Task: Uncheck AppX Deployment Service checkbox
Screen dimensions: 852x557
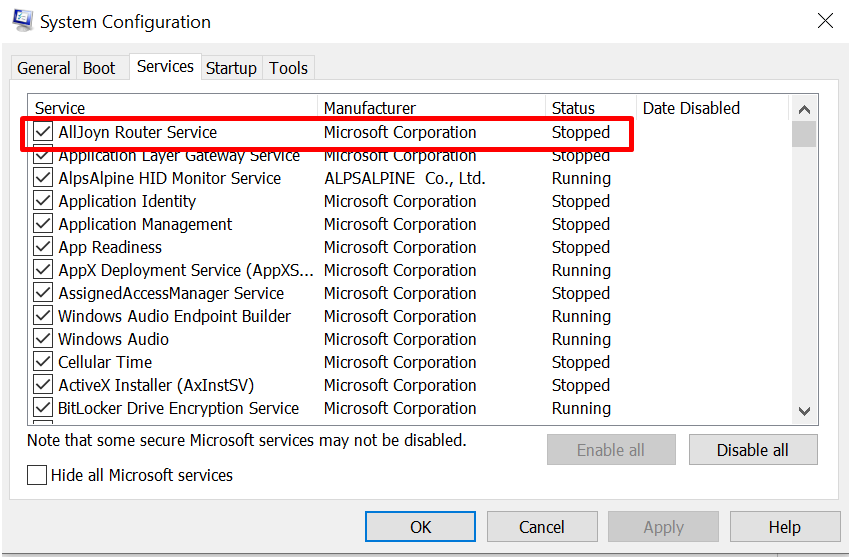Action: (x=43, y=270)
